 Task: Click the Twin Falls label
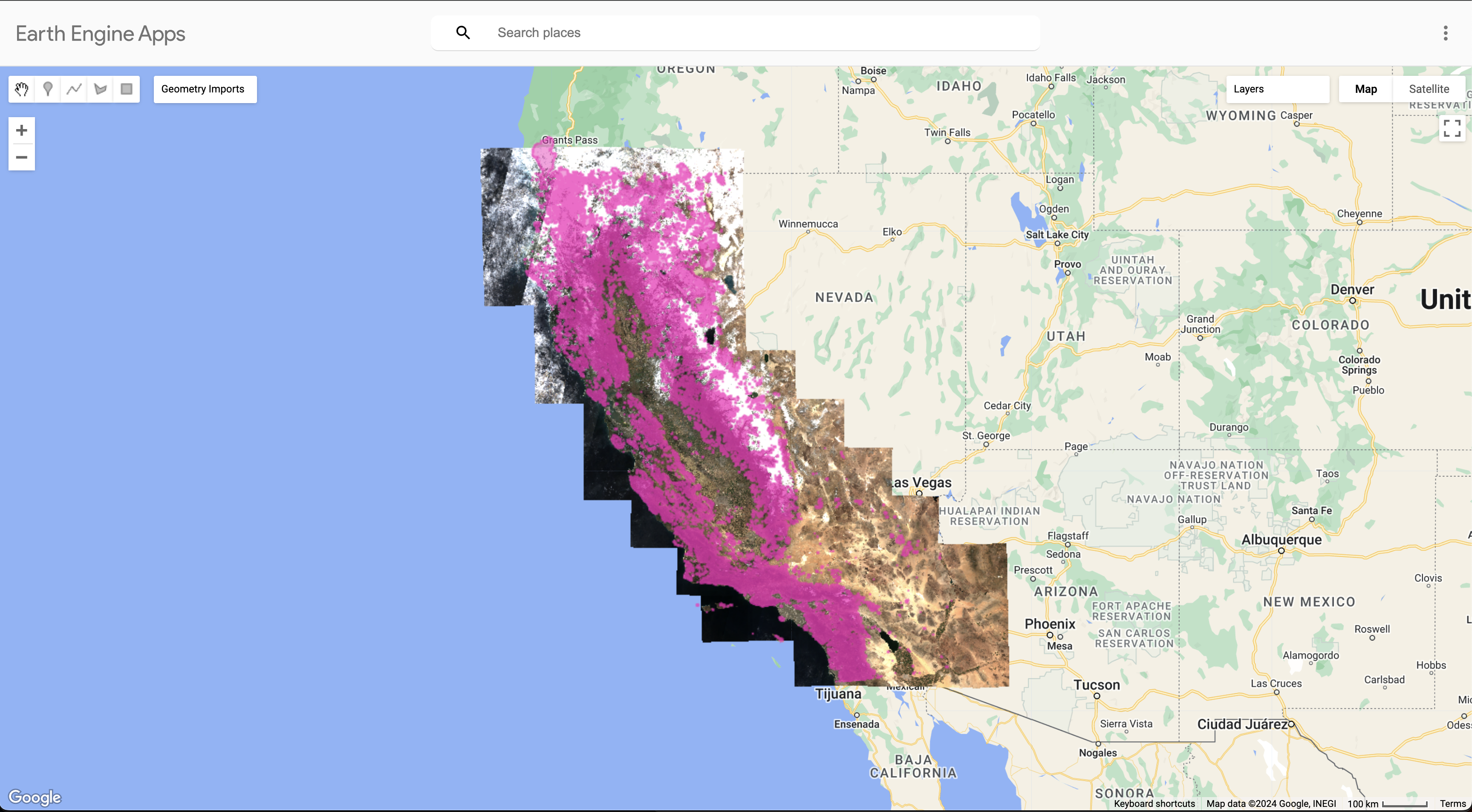pos(947,132)
